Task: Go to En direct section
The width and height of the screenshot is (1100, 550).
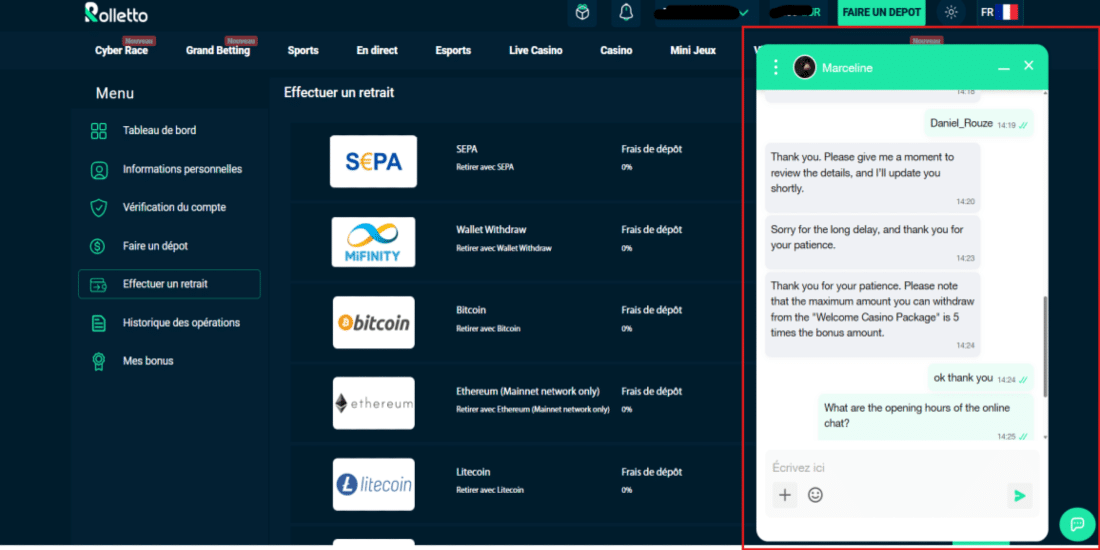Action: [377, 51]
